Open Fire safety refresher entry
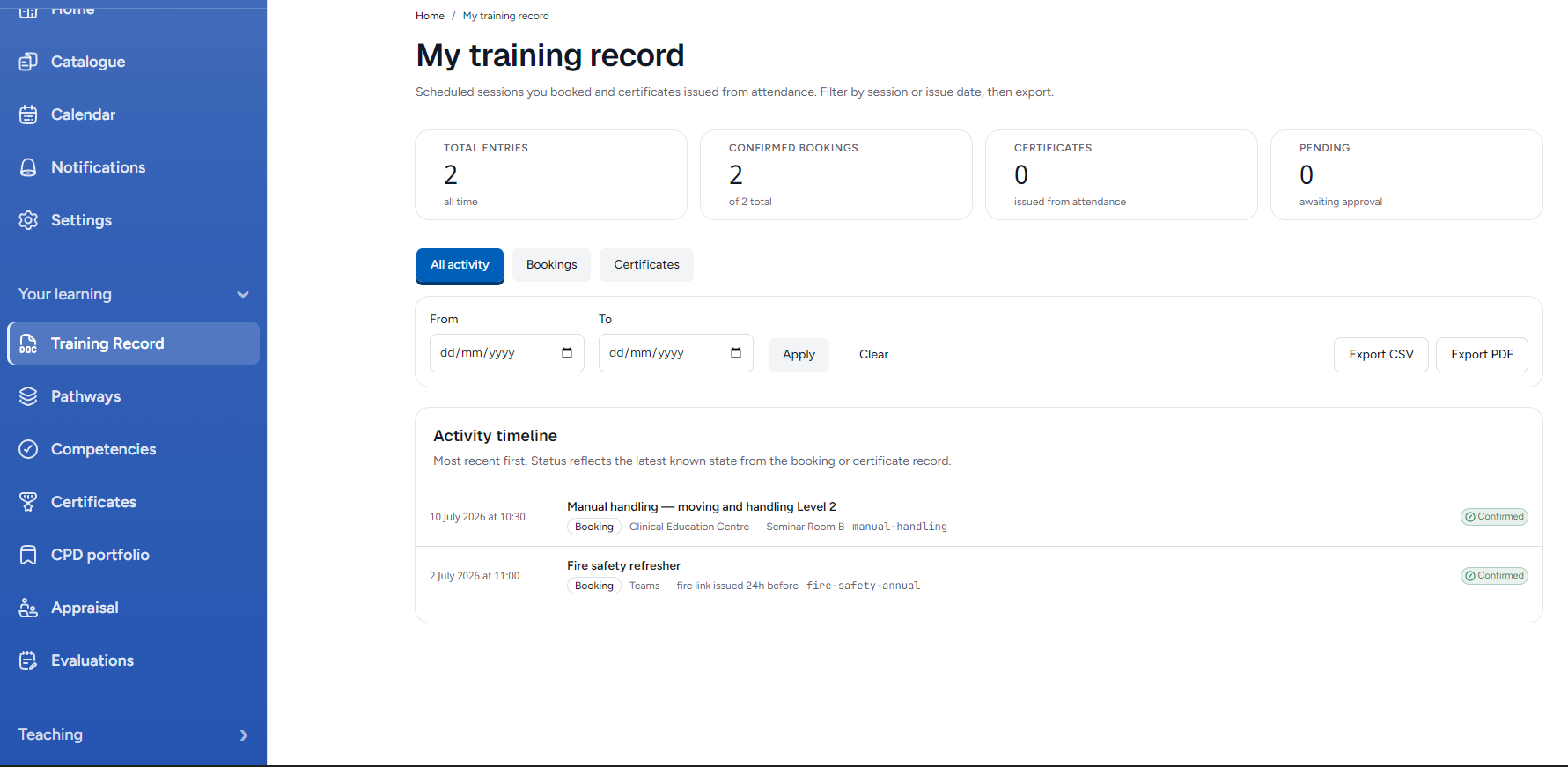 (x=623, y=566)
